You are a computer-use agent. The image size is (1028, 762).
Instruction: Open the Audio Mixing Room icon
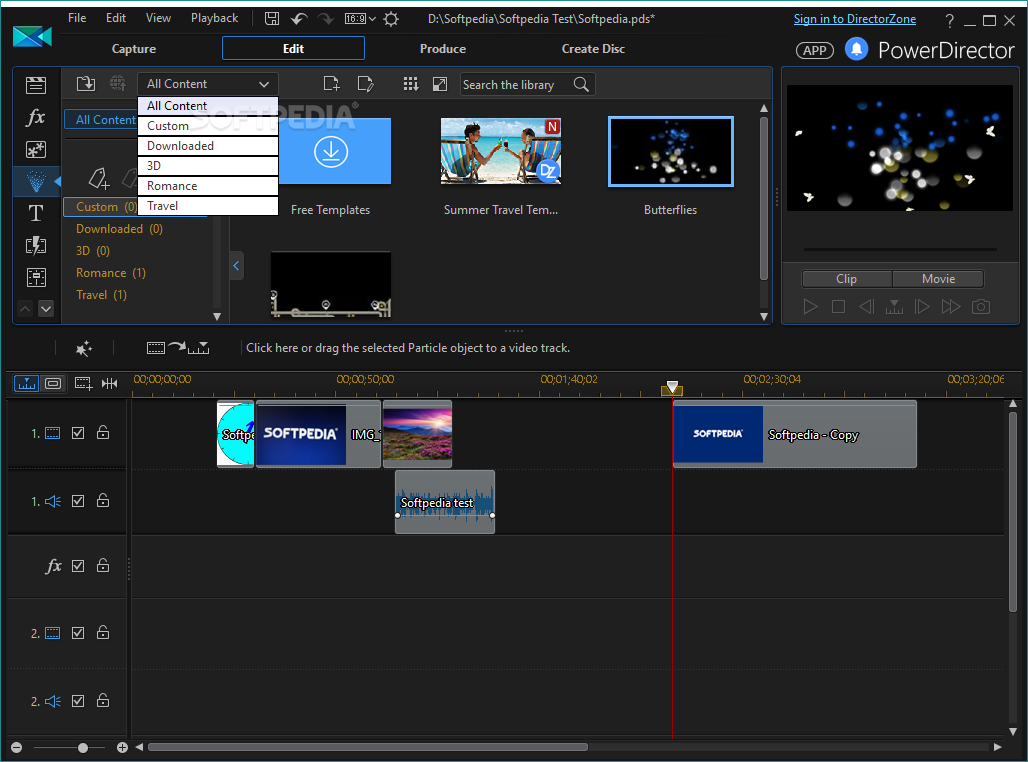(x=36, y=277)
